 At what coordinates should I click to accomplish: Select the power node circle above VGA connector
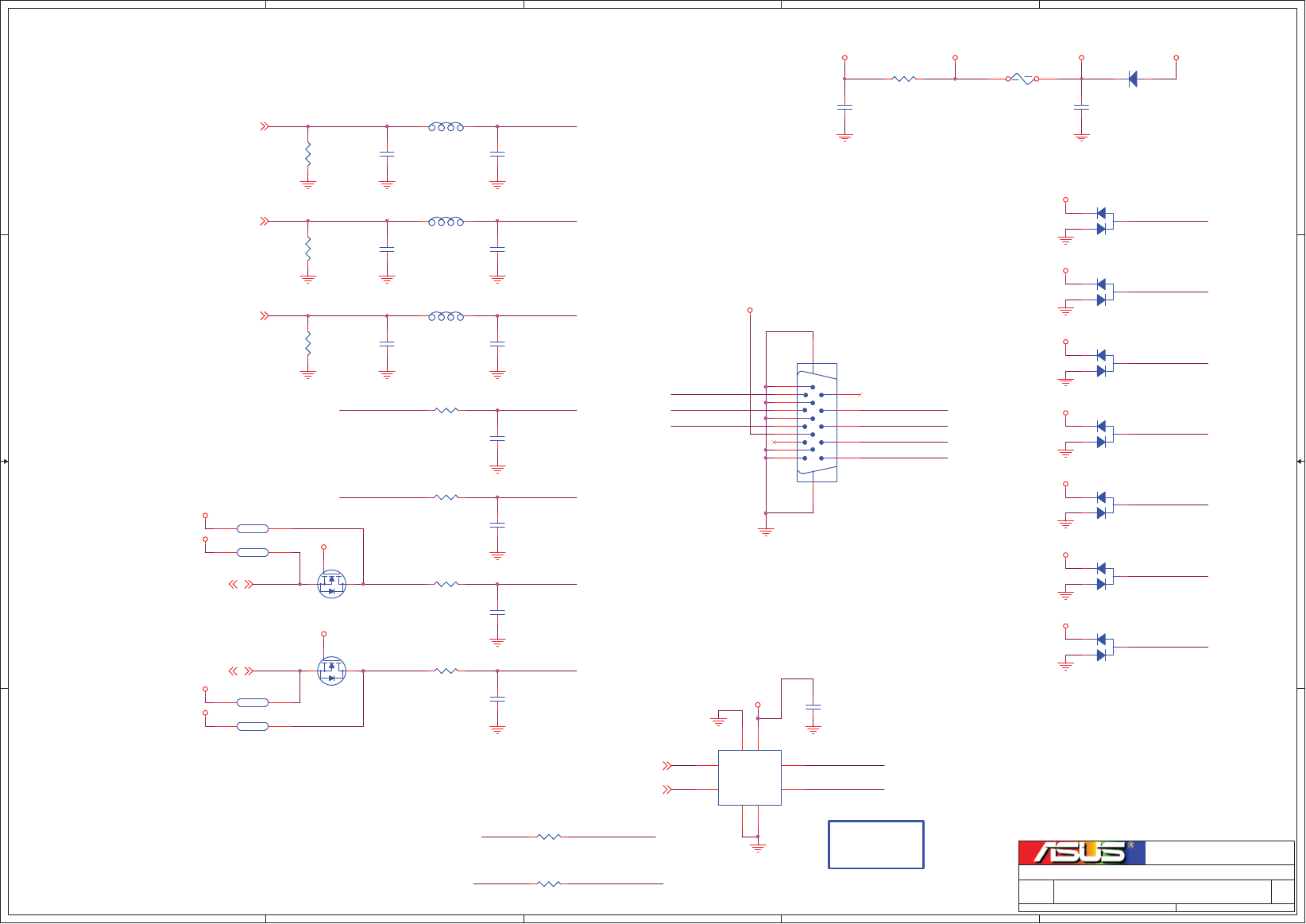pos(750,311)
